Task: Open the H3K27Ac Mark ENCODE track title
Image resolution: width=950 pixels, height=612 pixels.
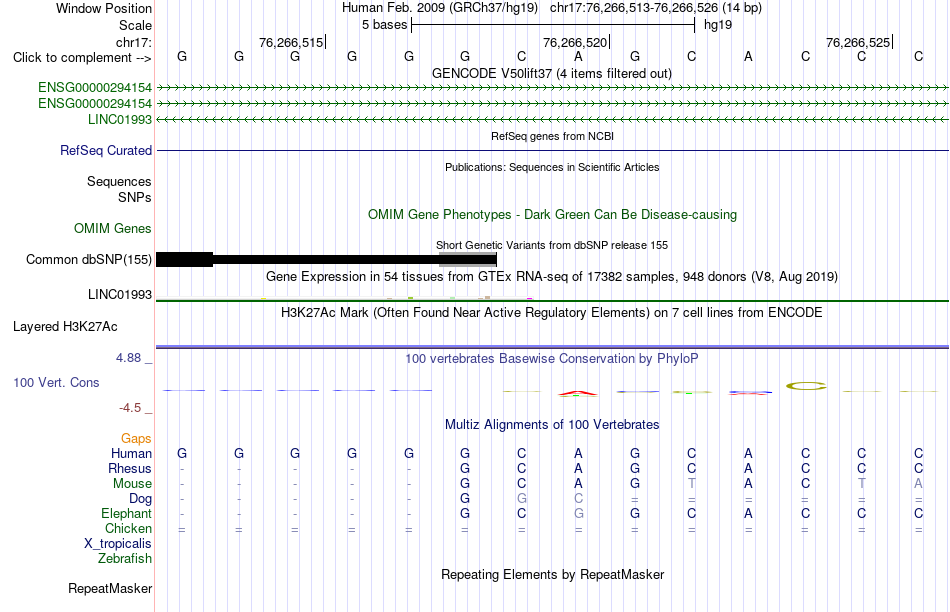Action: (x=552, y=313)
